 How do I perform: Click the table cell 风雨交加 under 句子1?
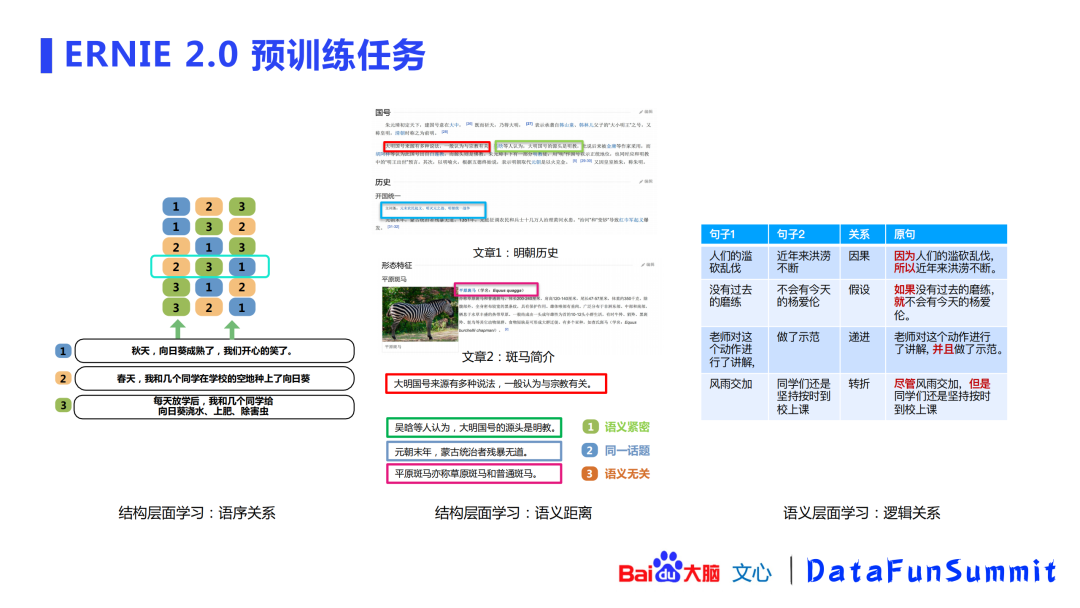pyautogui.click(x=734, y=397)
